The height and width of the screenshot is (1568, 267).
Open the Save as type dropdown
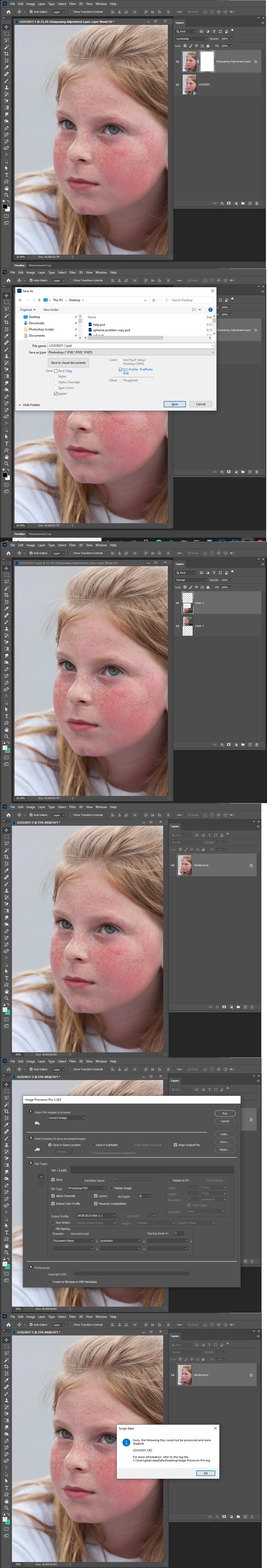point(131,352)
